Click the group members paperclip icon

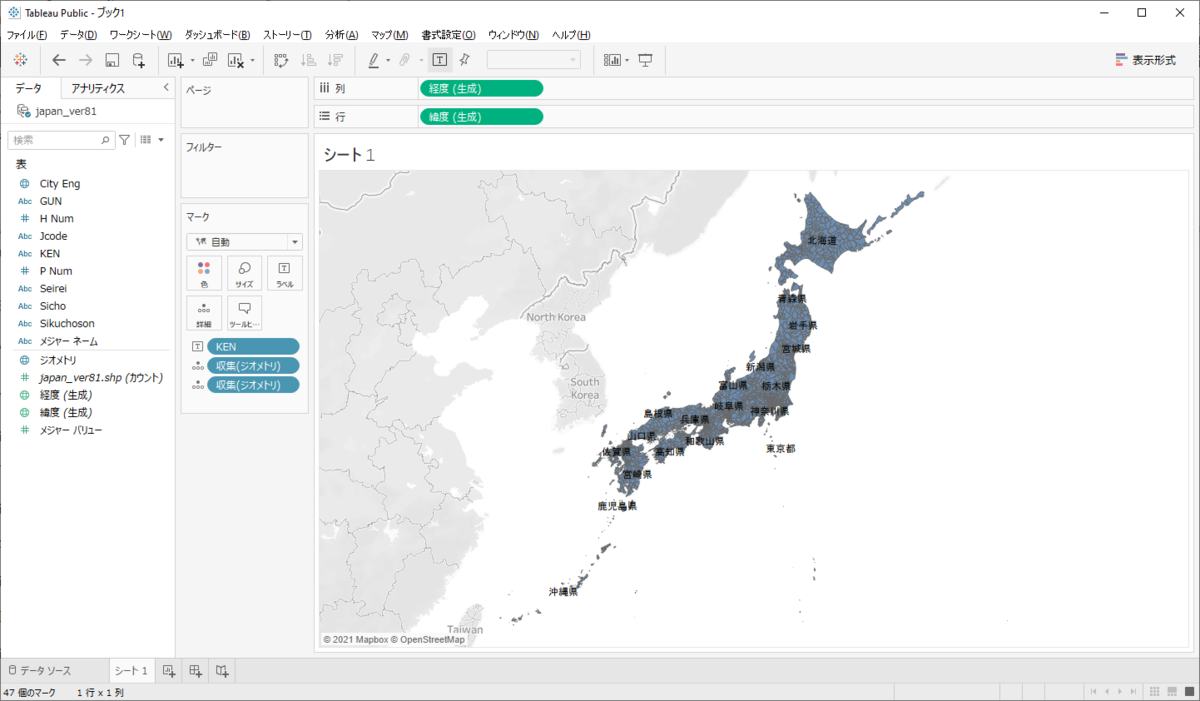click(x=404, y=60)
